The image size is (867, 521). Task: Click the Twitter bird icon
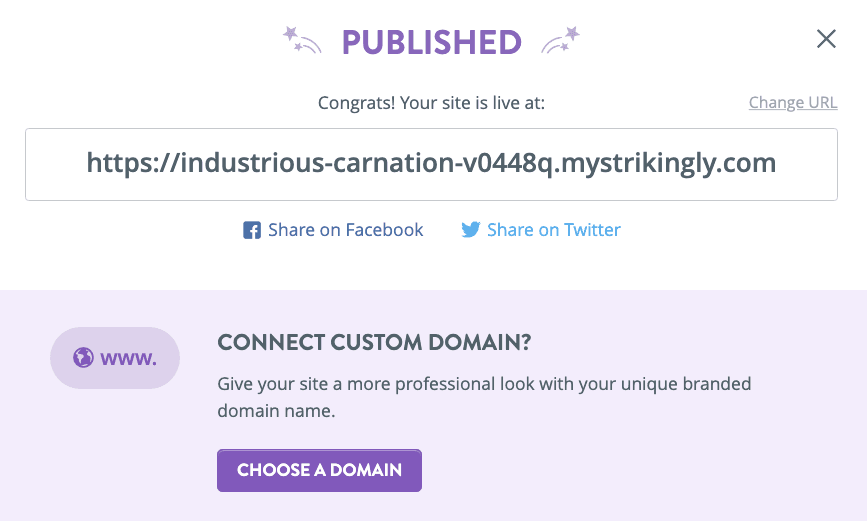[x=470, y=230]
